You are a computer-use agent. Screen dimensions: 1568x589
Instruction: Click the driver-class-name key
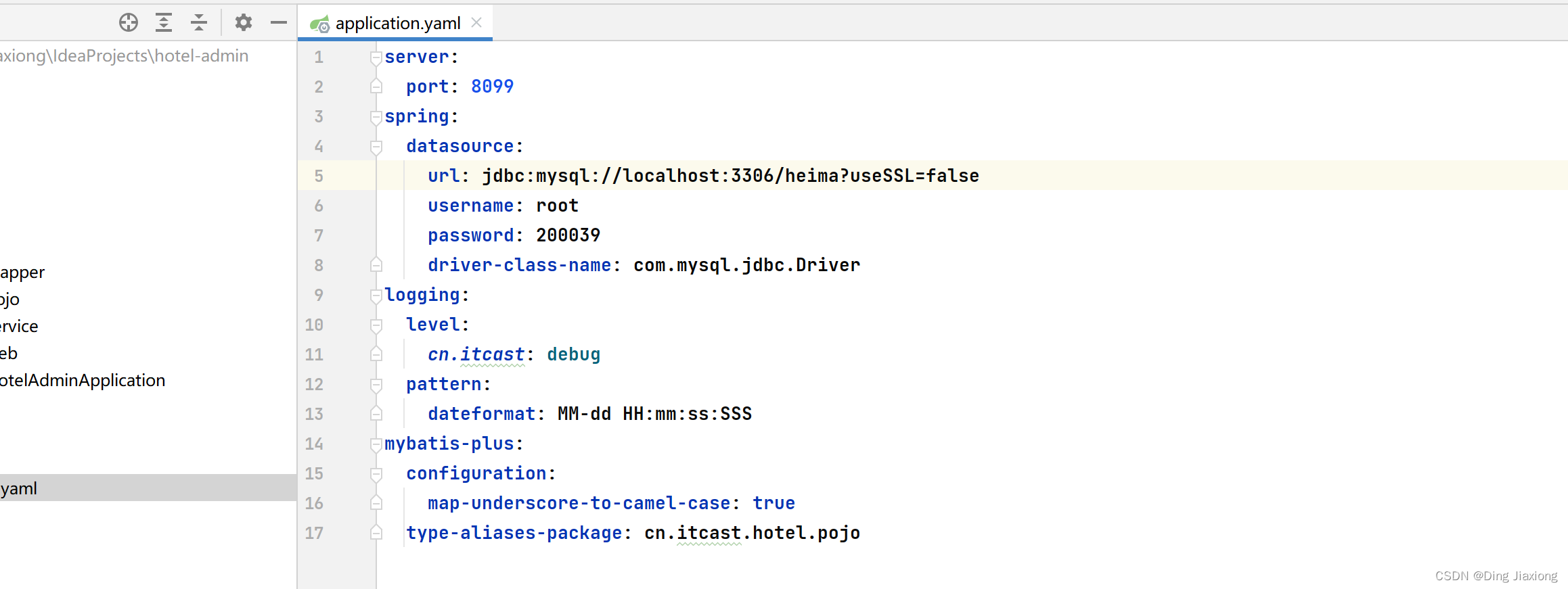[x=520, y=265]
